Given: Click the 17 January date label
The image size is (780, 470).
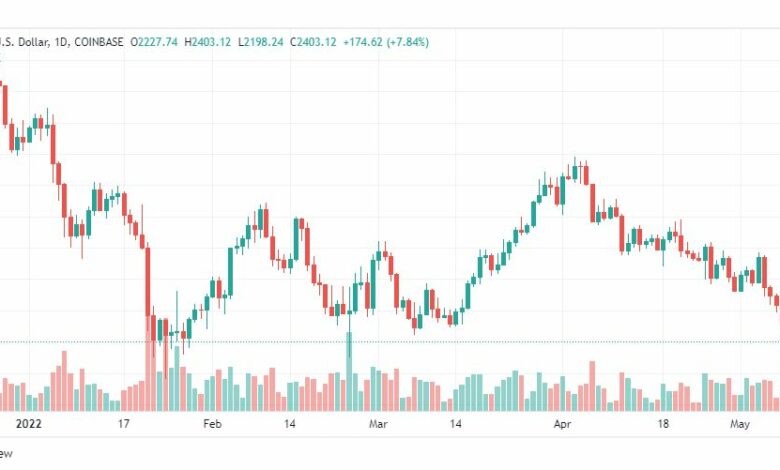Looking at the screenshot, I should (123, 424).
